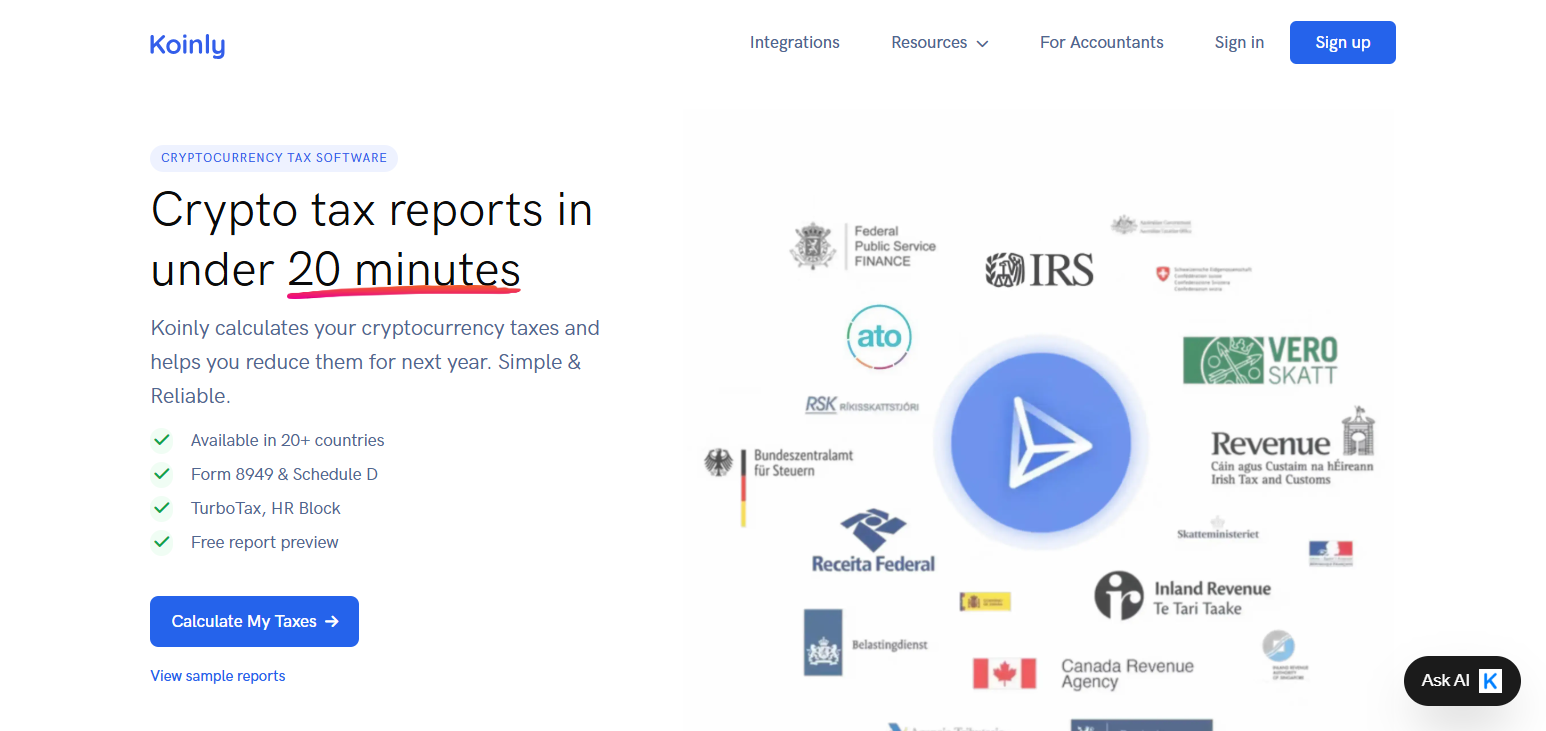This screenshot has height=731, width=1546.
Task: Go to For Accountants
Action: 1102,42
